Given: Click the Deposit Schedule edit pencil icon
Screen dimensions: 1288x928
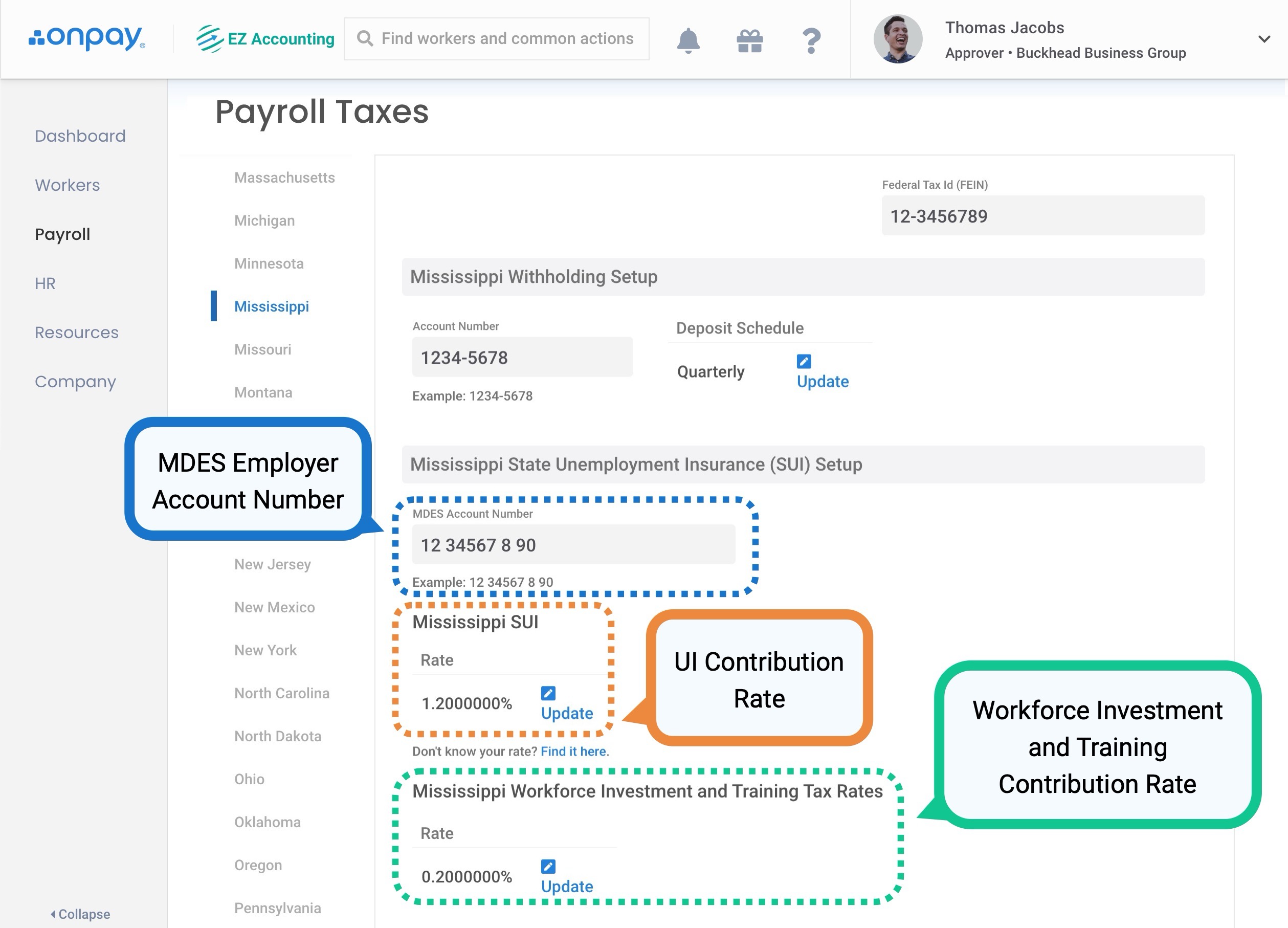Looking at the screenshot, I should [804, 361].
